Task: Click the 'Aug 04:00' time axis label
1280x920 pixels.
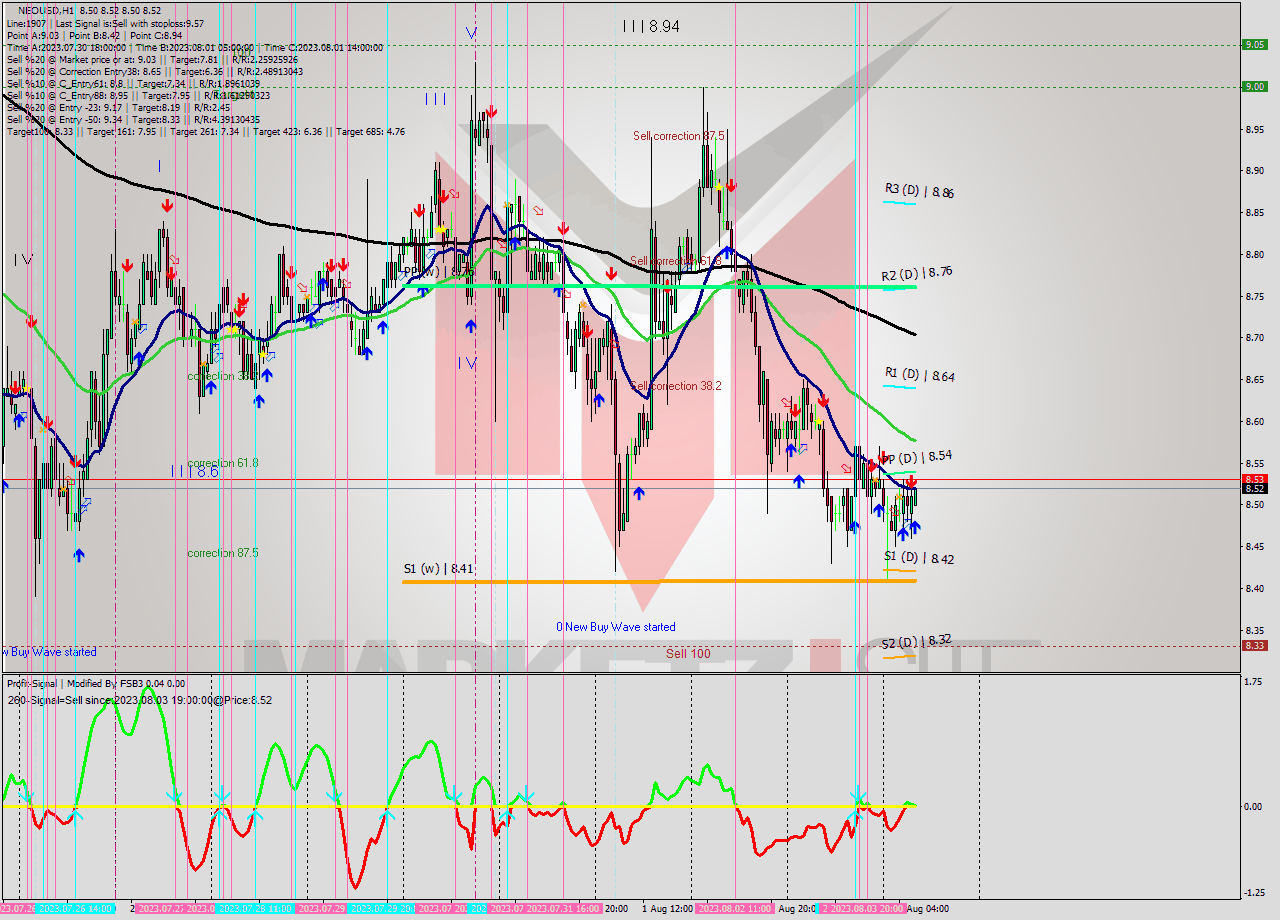Action: tap(928, 909)
